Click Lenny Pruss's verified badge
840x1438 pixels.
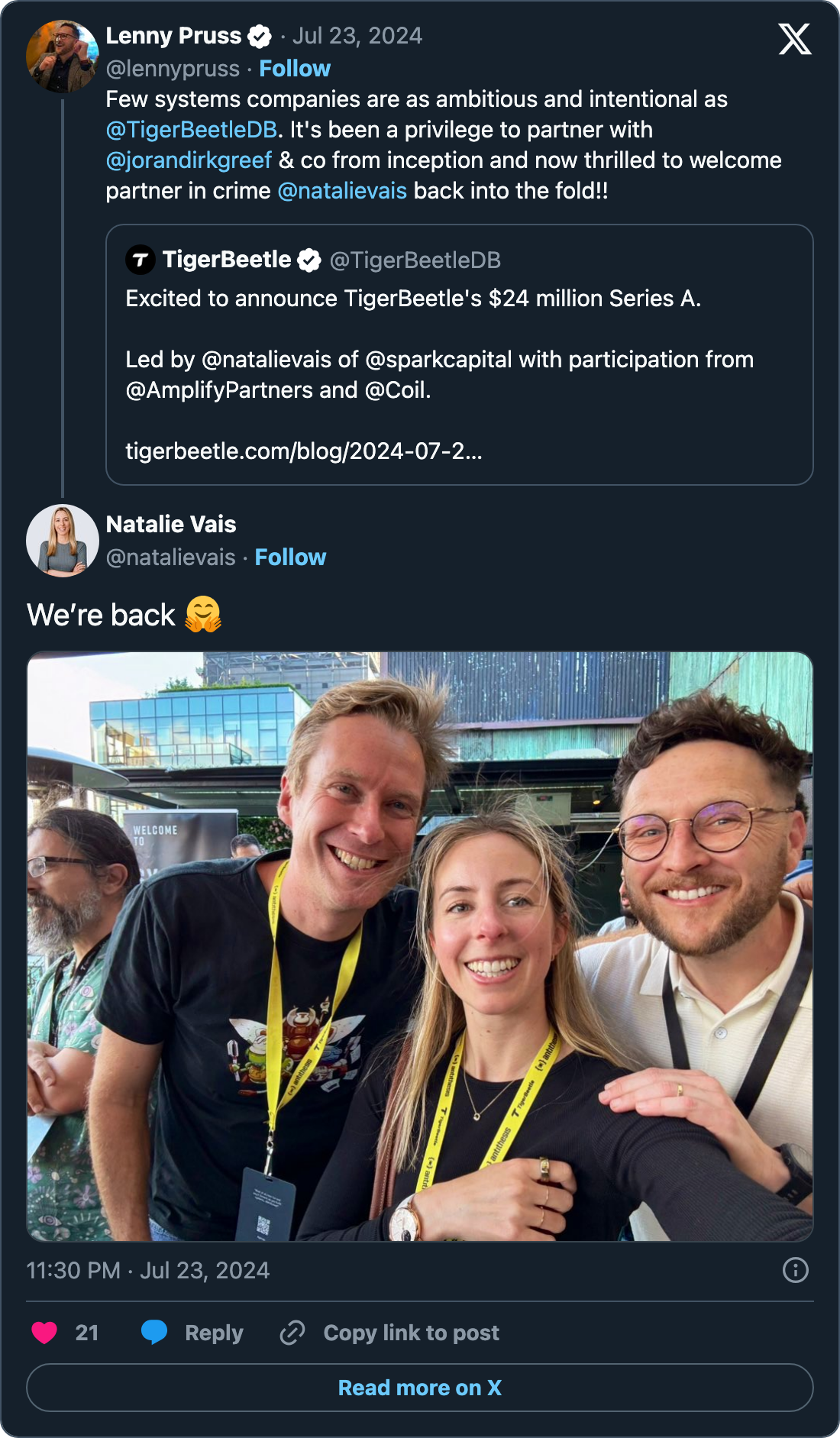pyautogui.click(x=260, y=36)
